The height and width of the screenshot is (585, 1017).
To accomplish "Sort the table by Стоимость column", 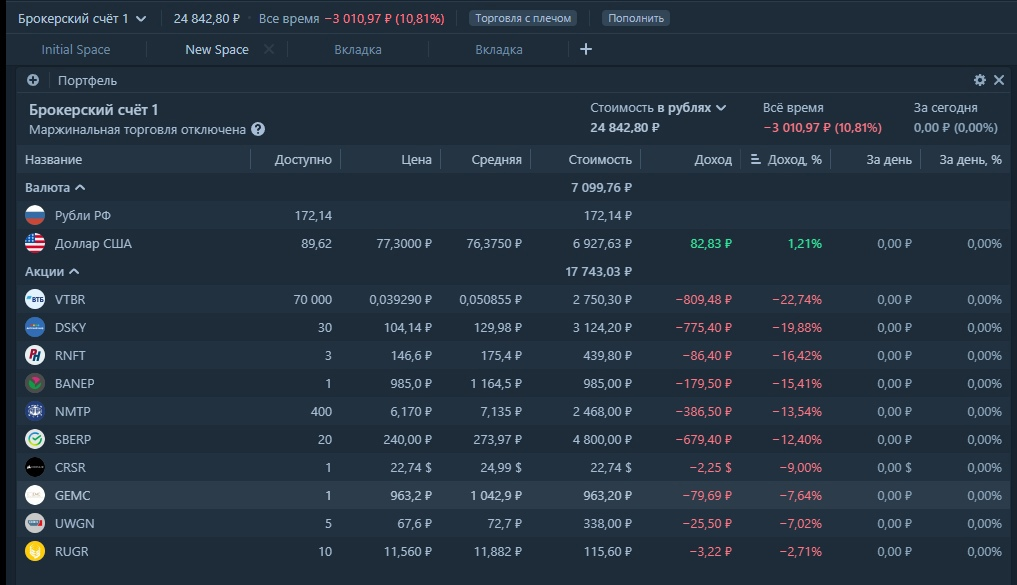I will coord(600,159).
